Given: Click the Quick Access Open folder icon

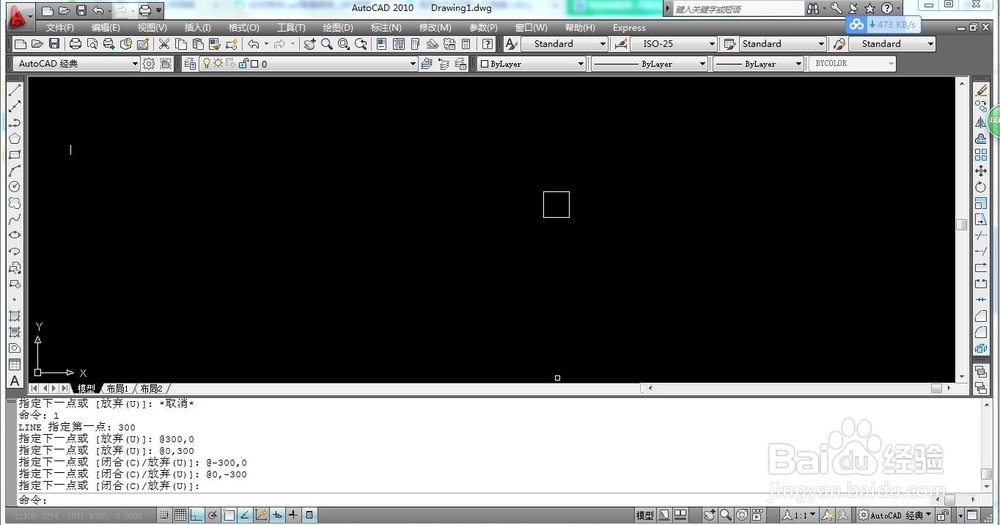Looking at the screenshot, I should tap(64, 10).
